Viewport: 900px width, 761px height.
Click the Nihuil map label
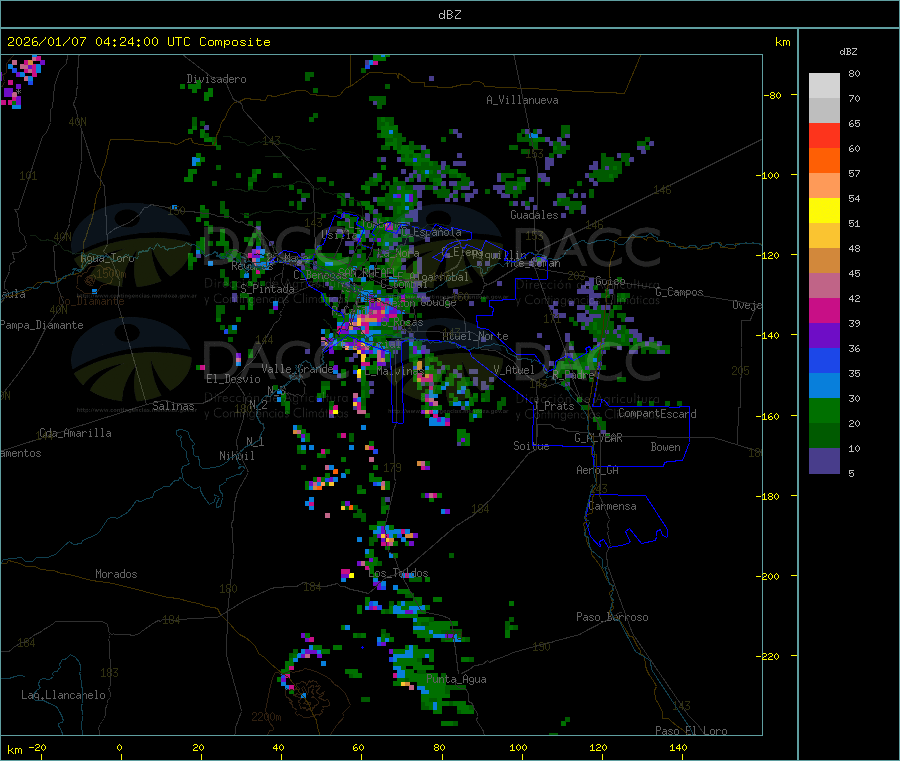click(x=236, y=456)
